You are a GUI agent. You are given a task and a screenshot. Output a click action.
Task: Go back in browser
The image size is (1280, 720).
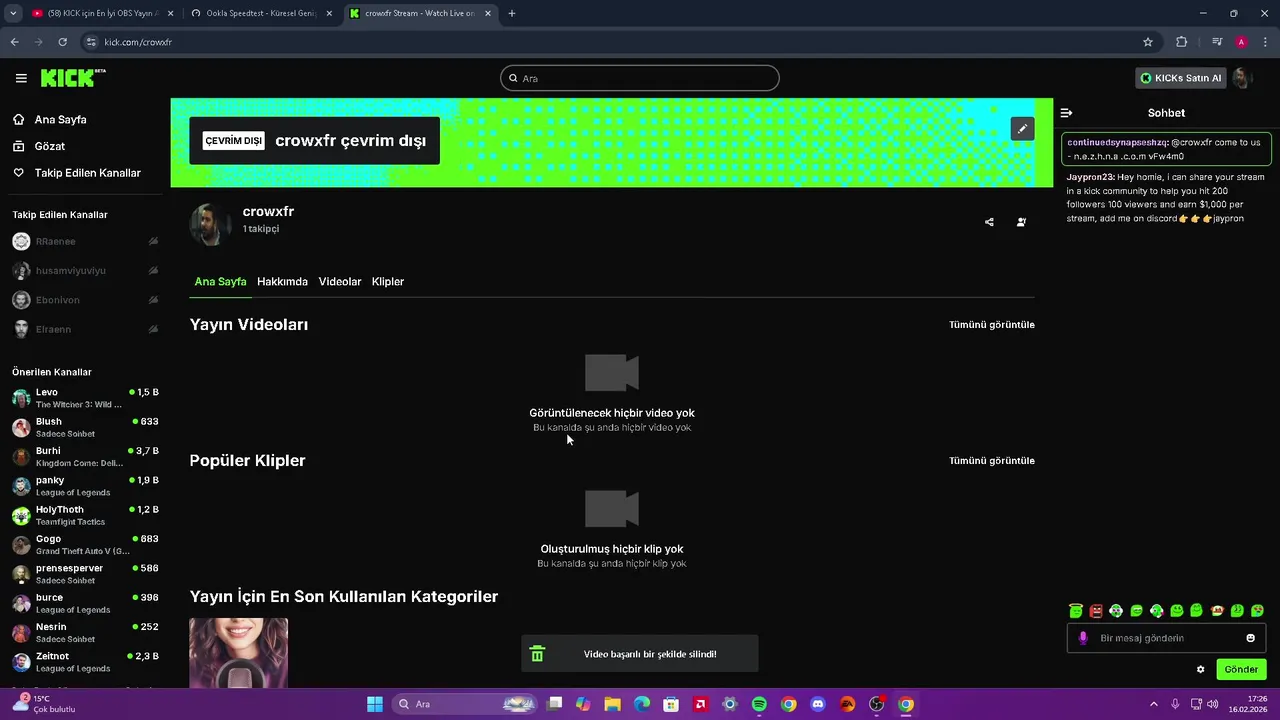[15, 42]
